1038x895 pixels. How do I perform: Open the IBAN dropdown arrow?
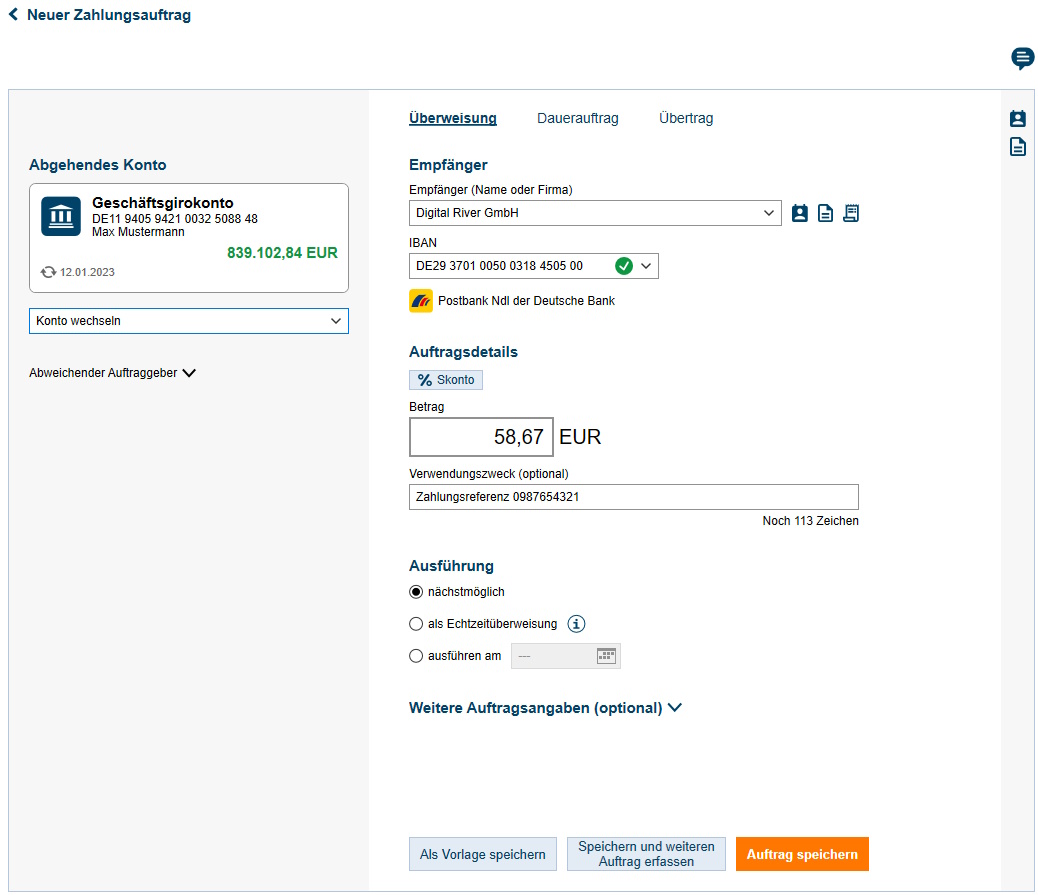(x=646, y=266)
